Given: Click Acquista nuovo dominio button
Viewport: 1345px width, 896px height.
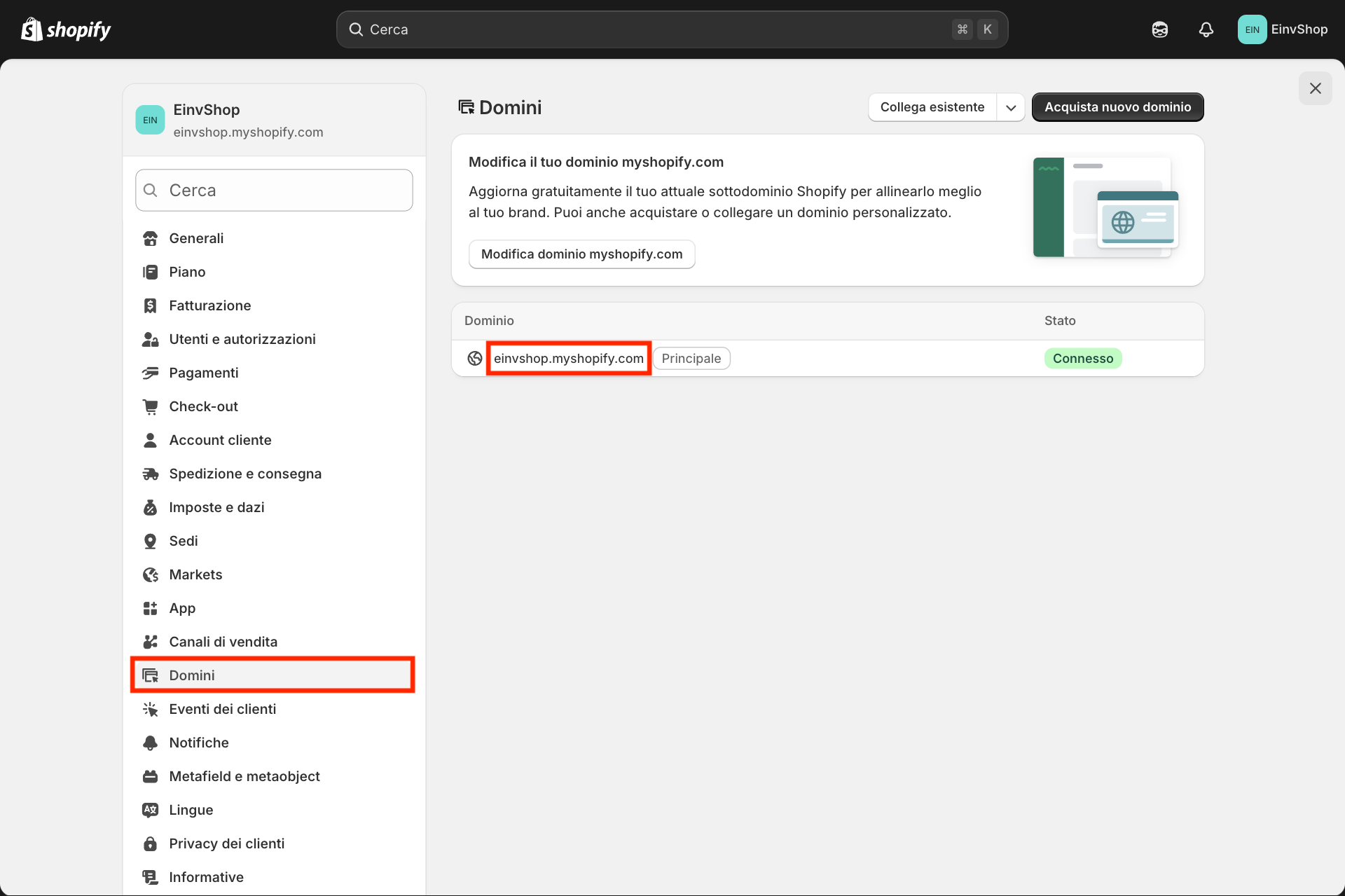Looking at the screenshot, I should pos(1117,106).
